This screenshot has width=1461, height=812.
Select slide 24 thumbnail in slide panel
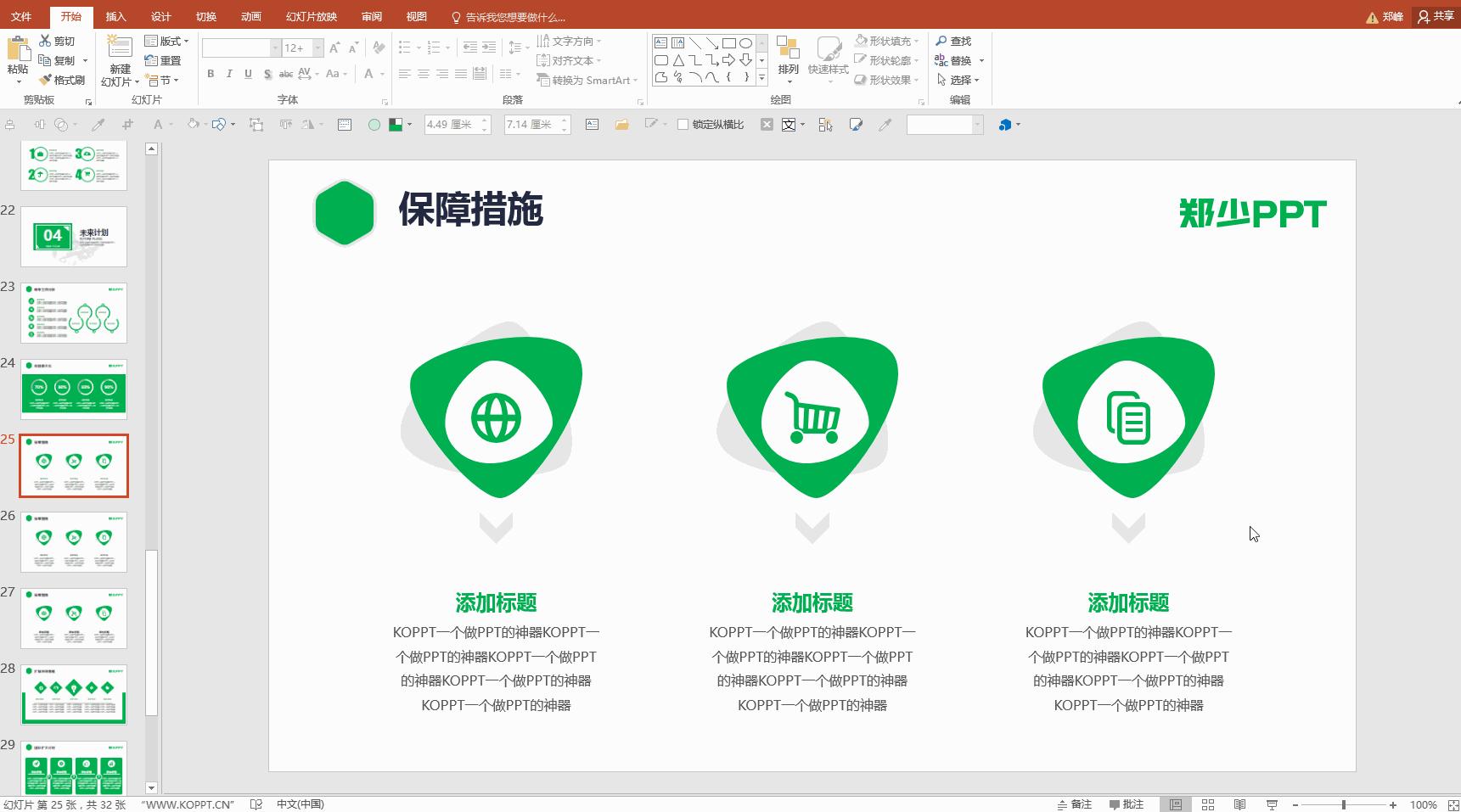[74, 389]
